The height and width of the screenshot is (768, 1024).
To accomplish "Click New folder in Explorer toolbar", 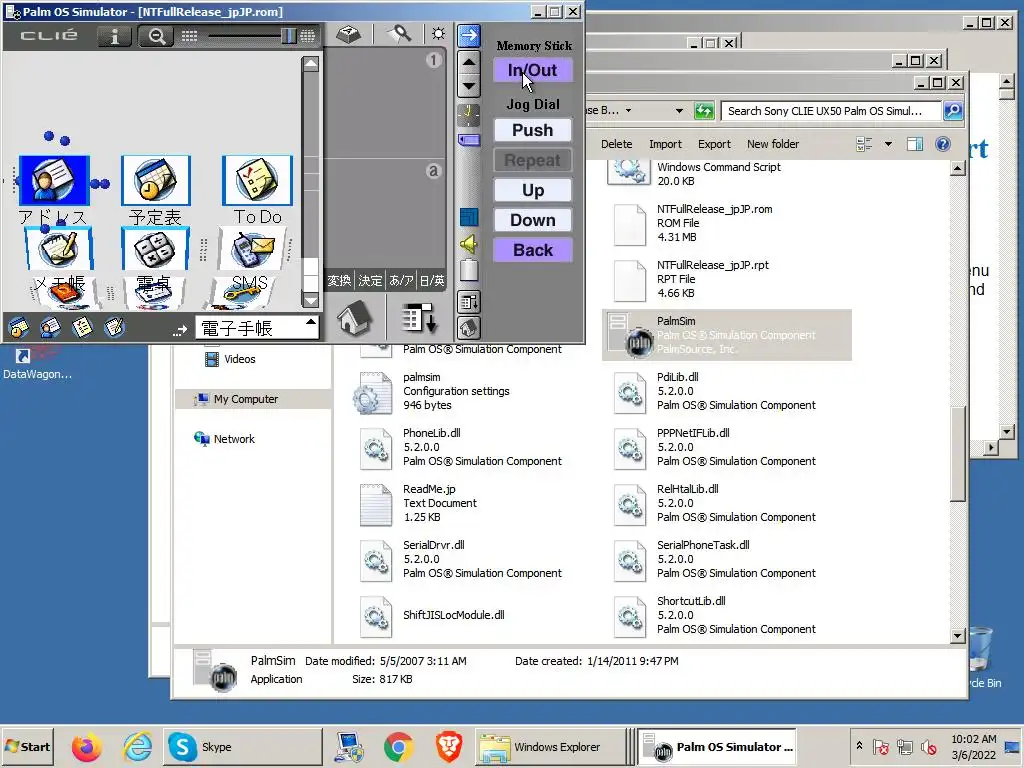I will (x=773, y=144).
